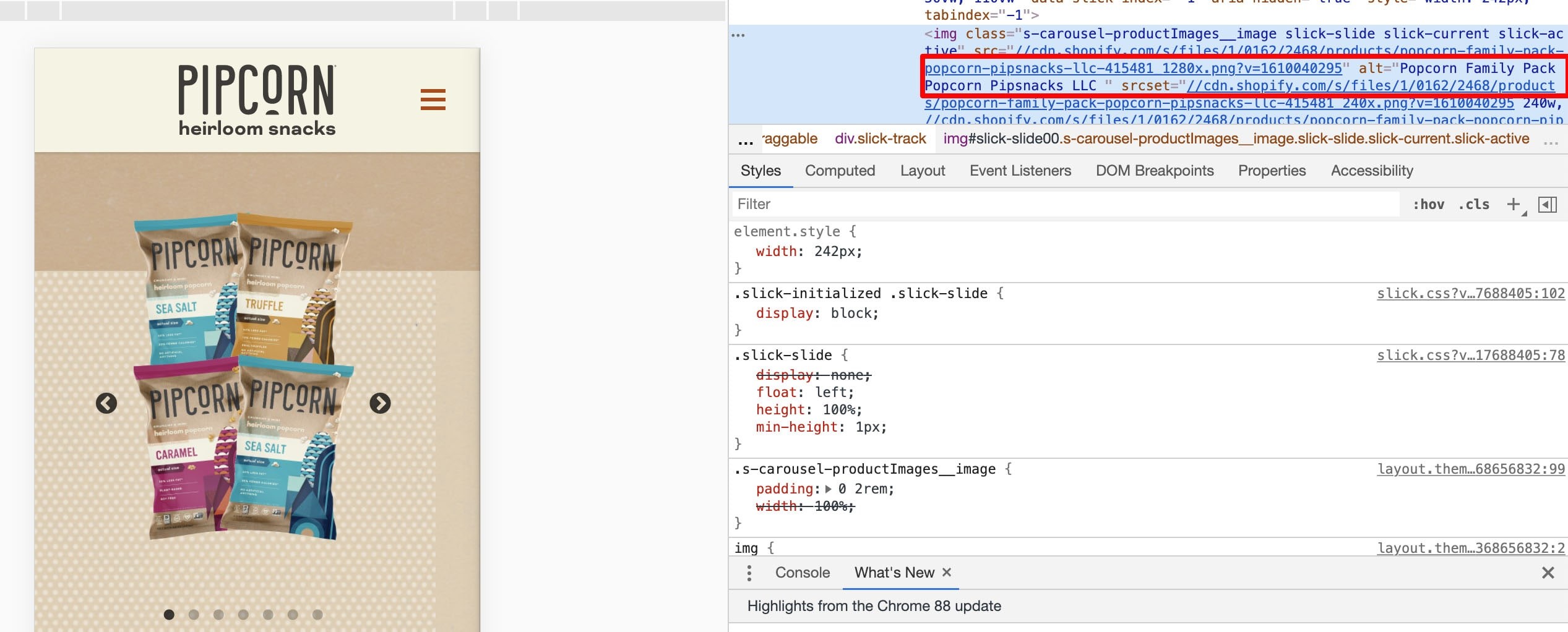Open the Event Listeners tab
Viewport: 1568px width, 632px height.
1020,171
